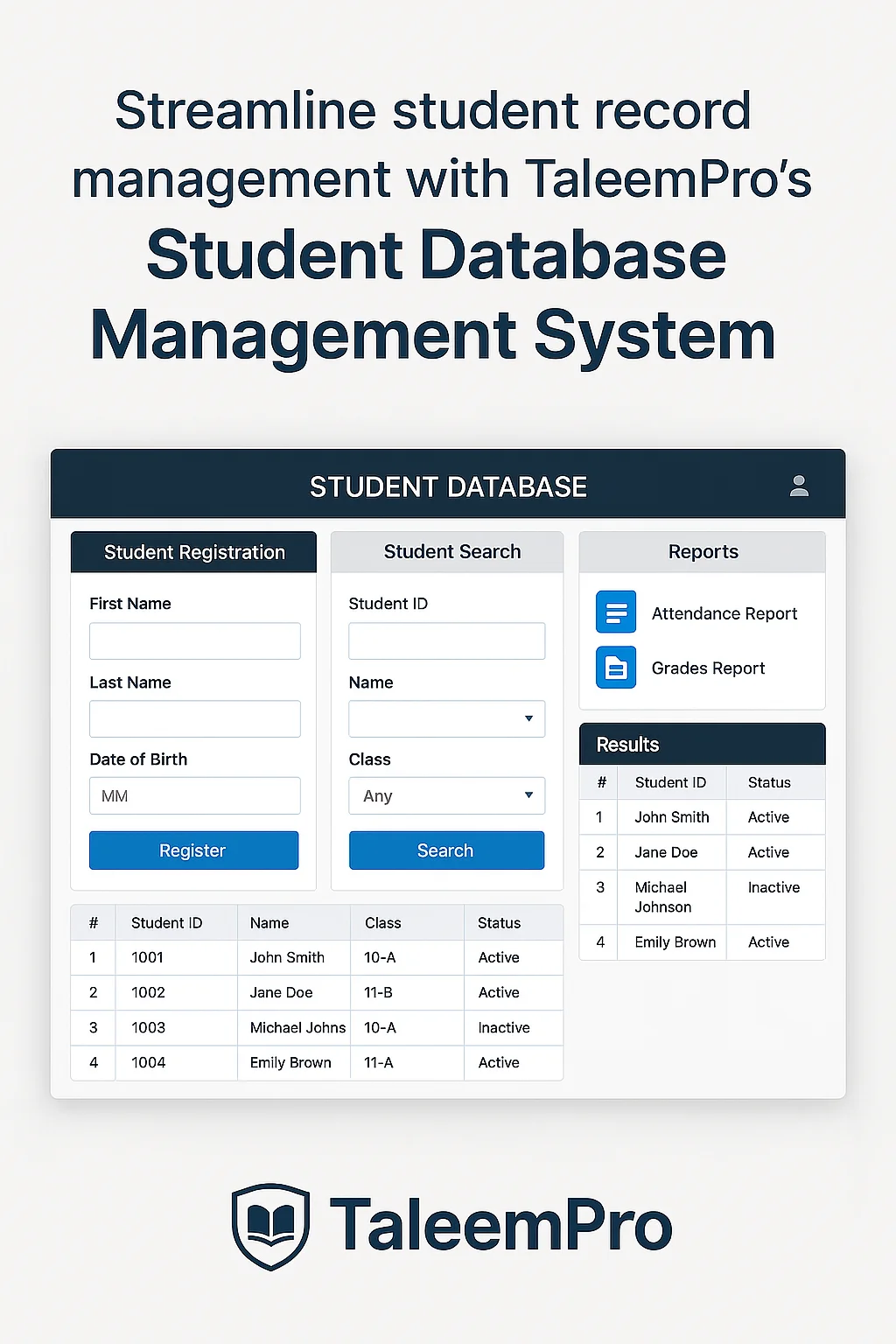Click the Student ID search field
The width and height of the screenshot is (896, 1344).
point(446,641)
